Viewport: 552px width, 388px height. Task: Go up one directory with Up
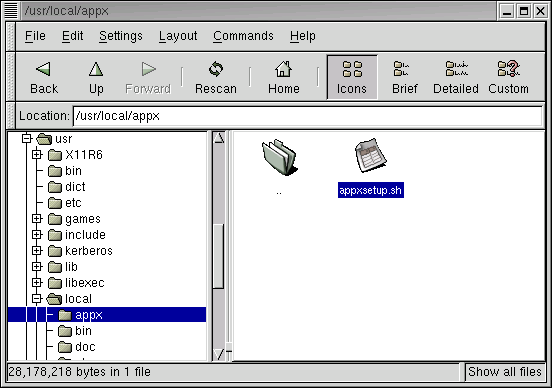click(96, 78)
